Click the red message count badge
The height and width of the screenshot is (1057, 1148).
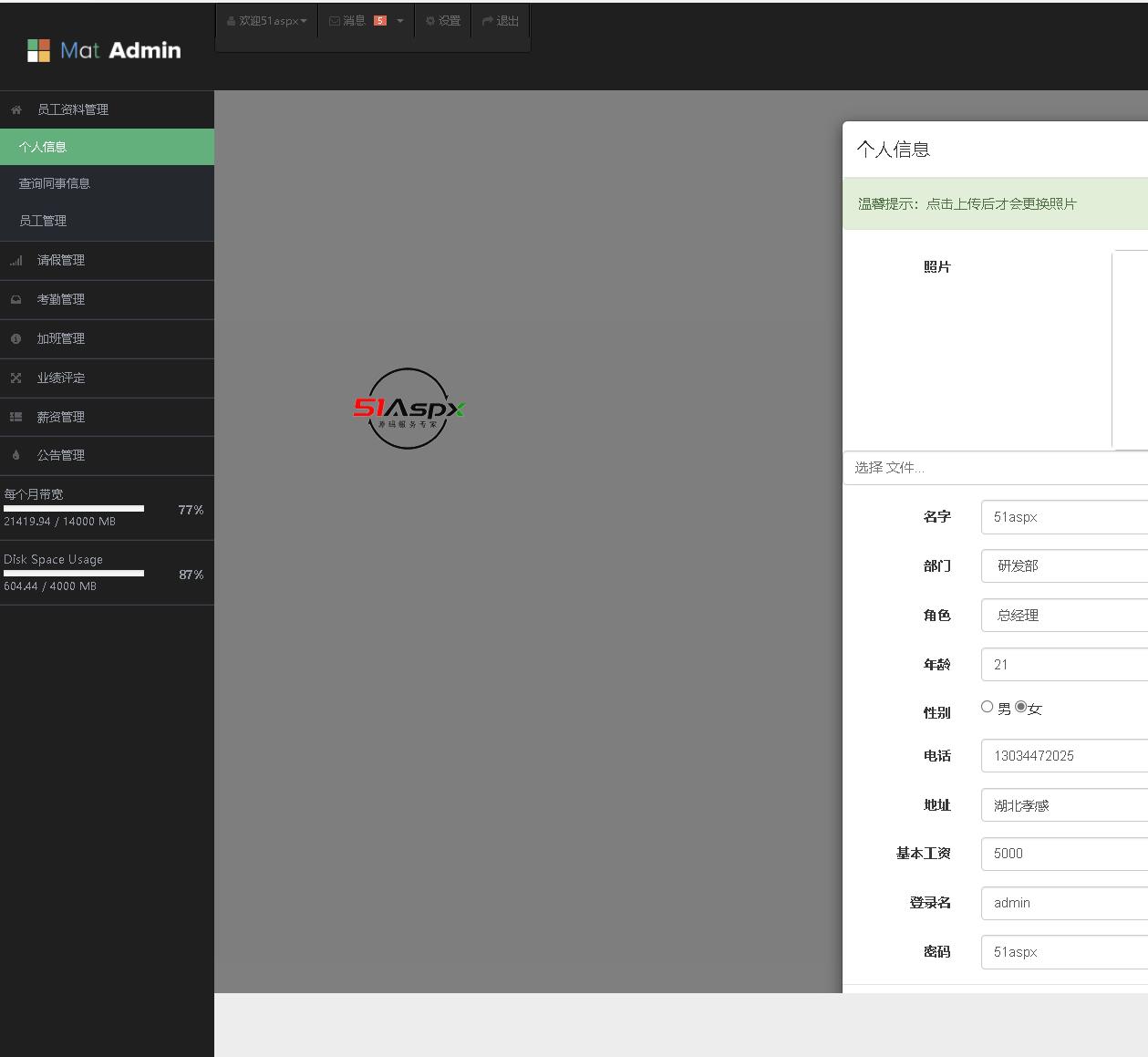click(x=380, y=21)
